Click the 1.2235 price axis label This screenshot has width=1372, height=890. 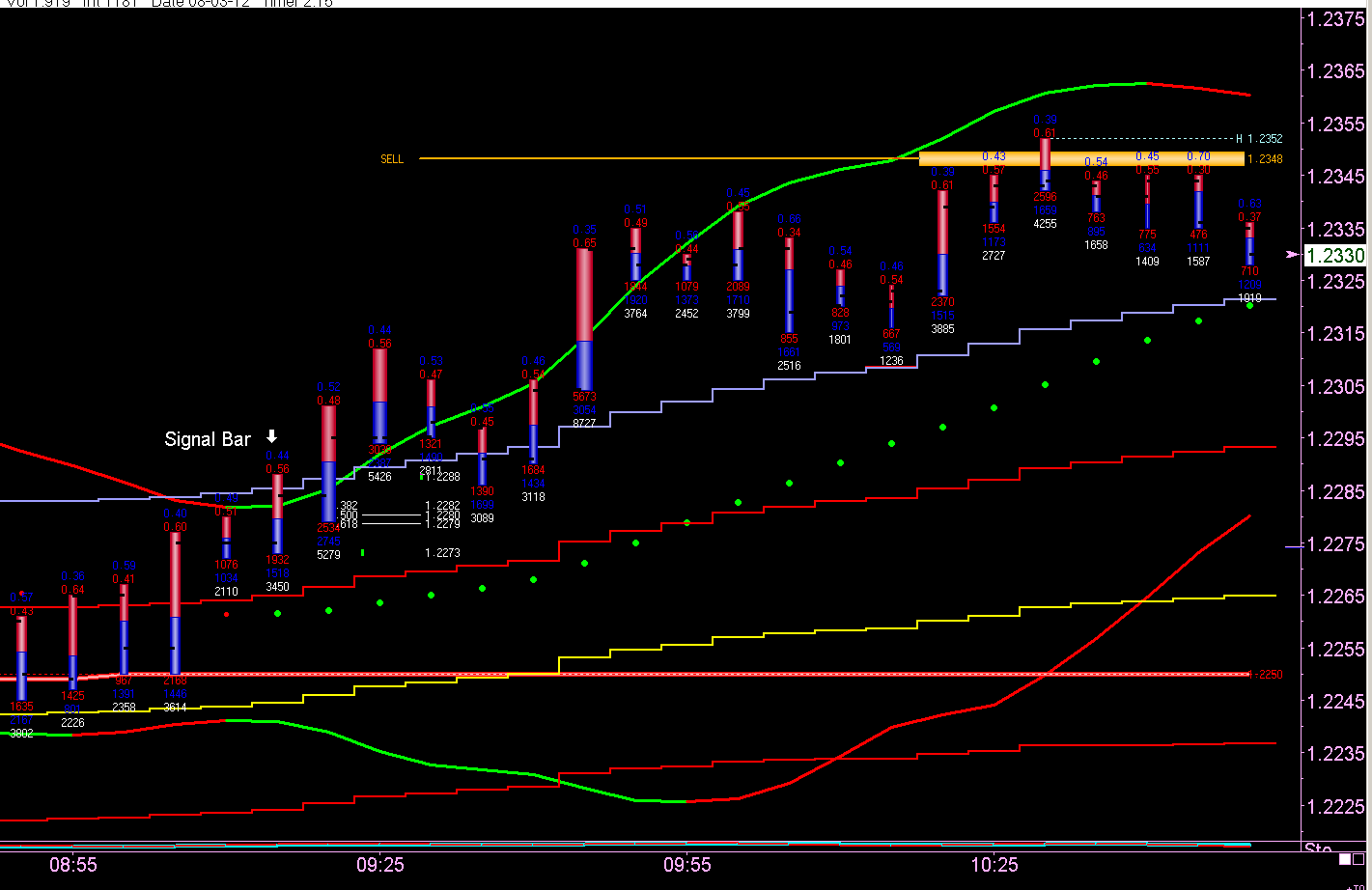coord(1335,754)
